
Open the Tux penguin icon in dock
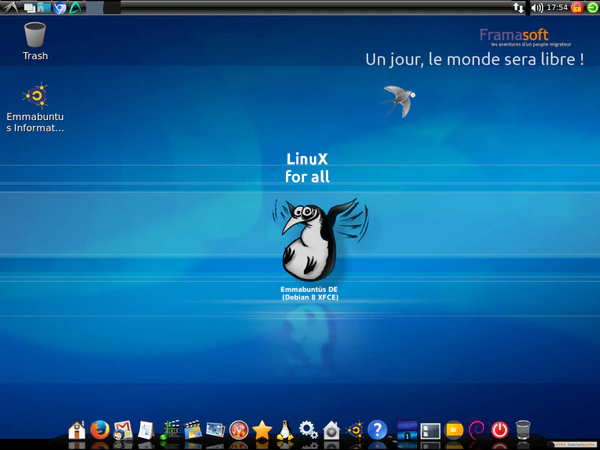point(285,430)
